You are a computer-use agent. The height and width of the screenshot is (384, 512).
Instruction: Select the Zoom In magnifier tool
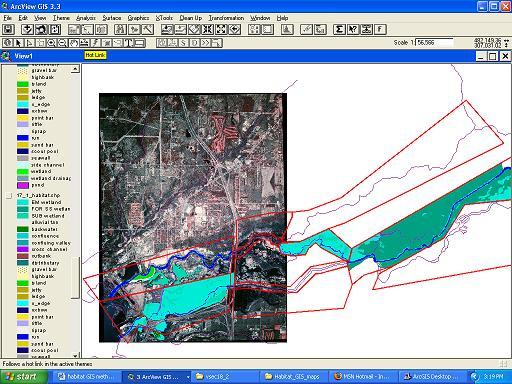tap(51, 43)
